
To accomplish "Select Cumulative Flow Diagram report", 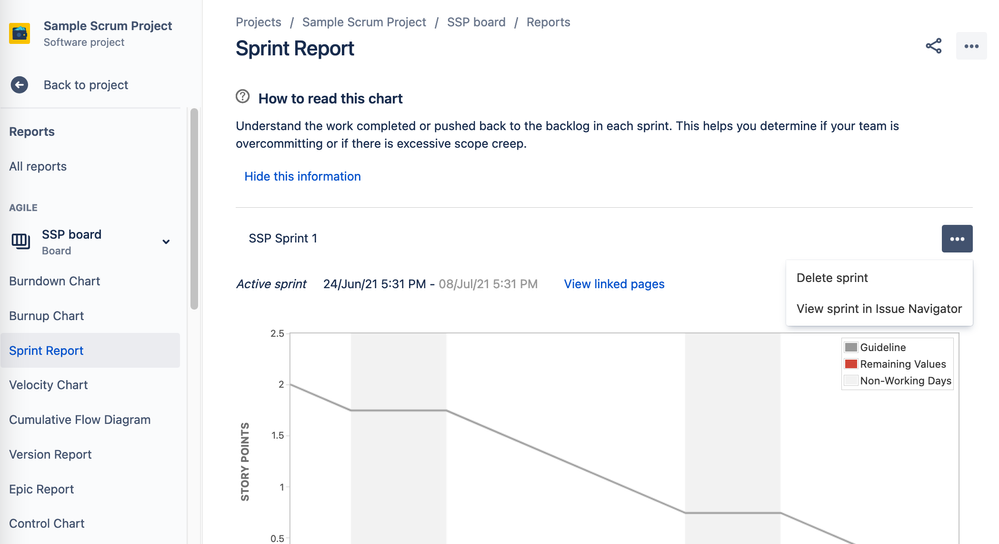I will click(80, 420).
